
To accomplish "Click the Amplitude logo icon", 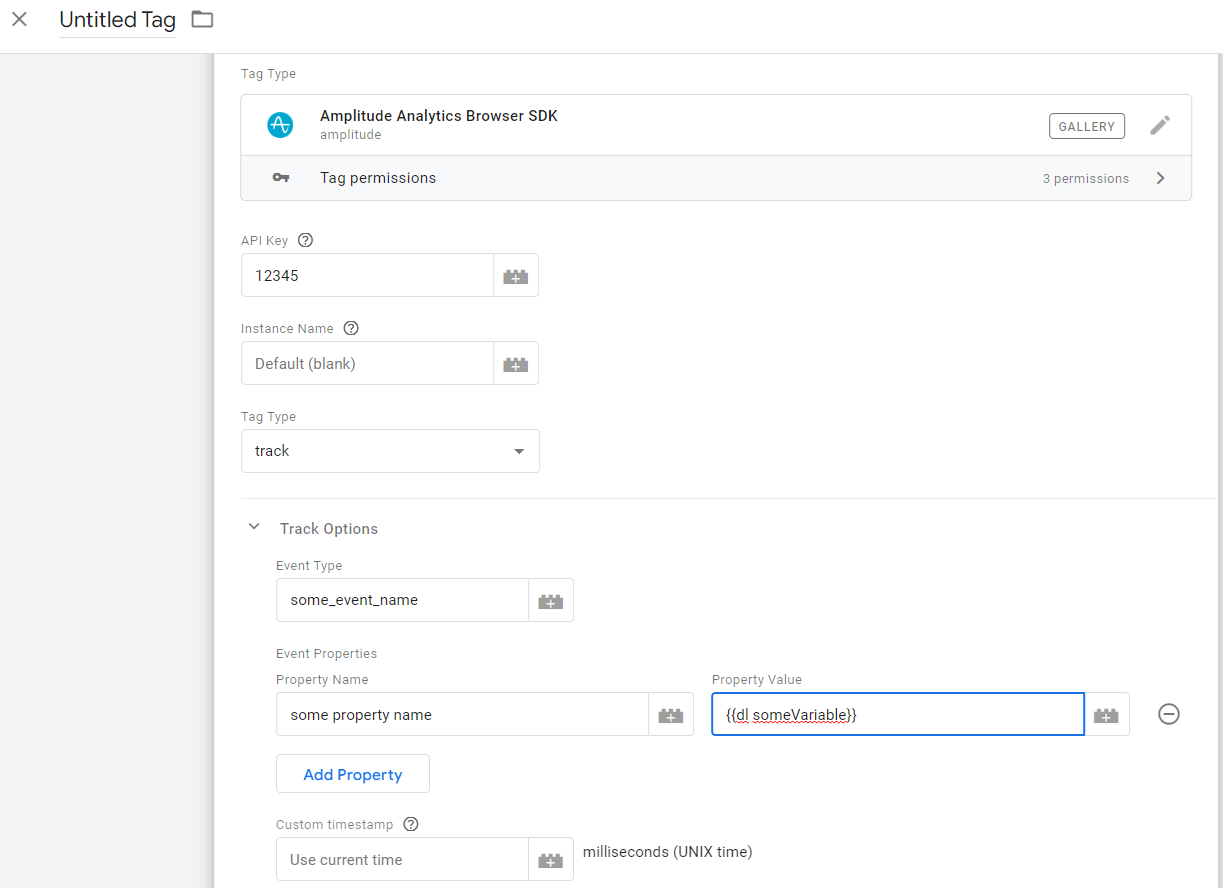I will coord(280,125).
